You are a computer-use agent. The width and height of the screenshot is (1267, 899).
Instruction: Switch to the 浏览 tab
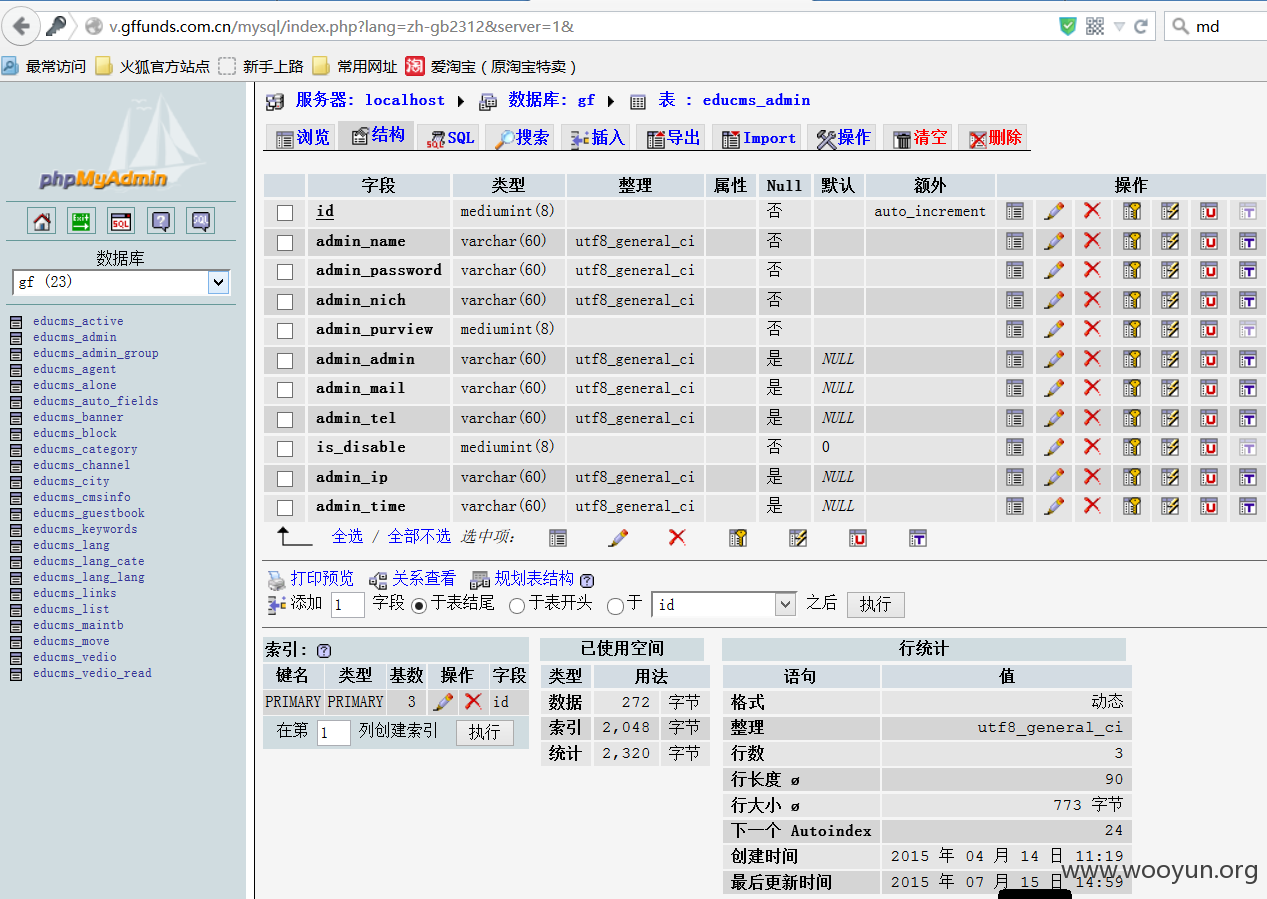[303, 138]
